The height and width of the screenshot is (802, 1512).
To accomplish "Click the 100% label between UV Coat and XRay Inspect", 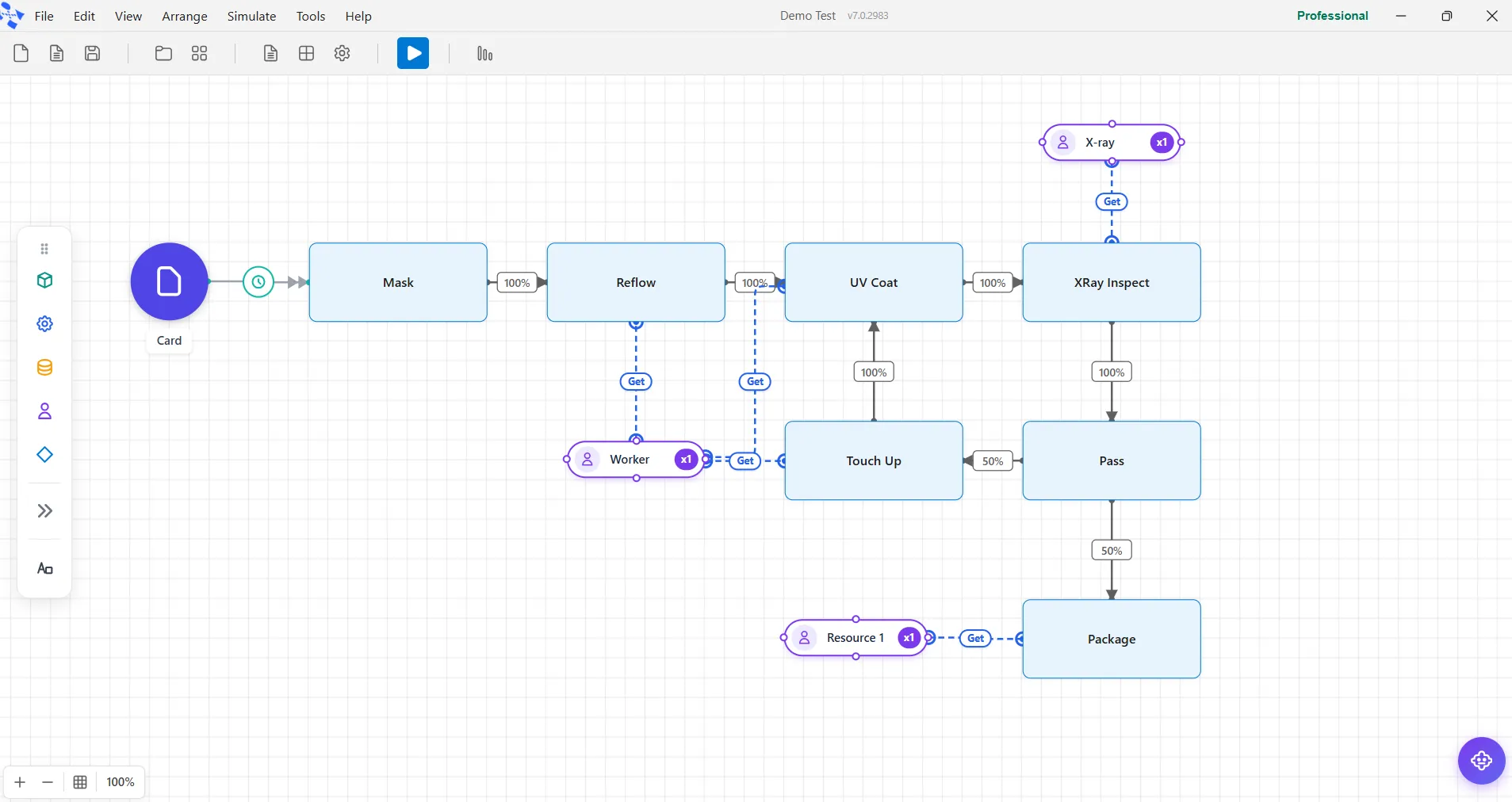I will click(x=993, y=283).
